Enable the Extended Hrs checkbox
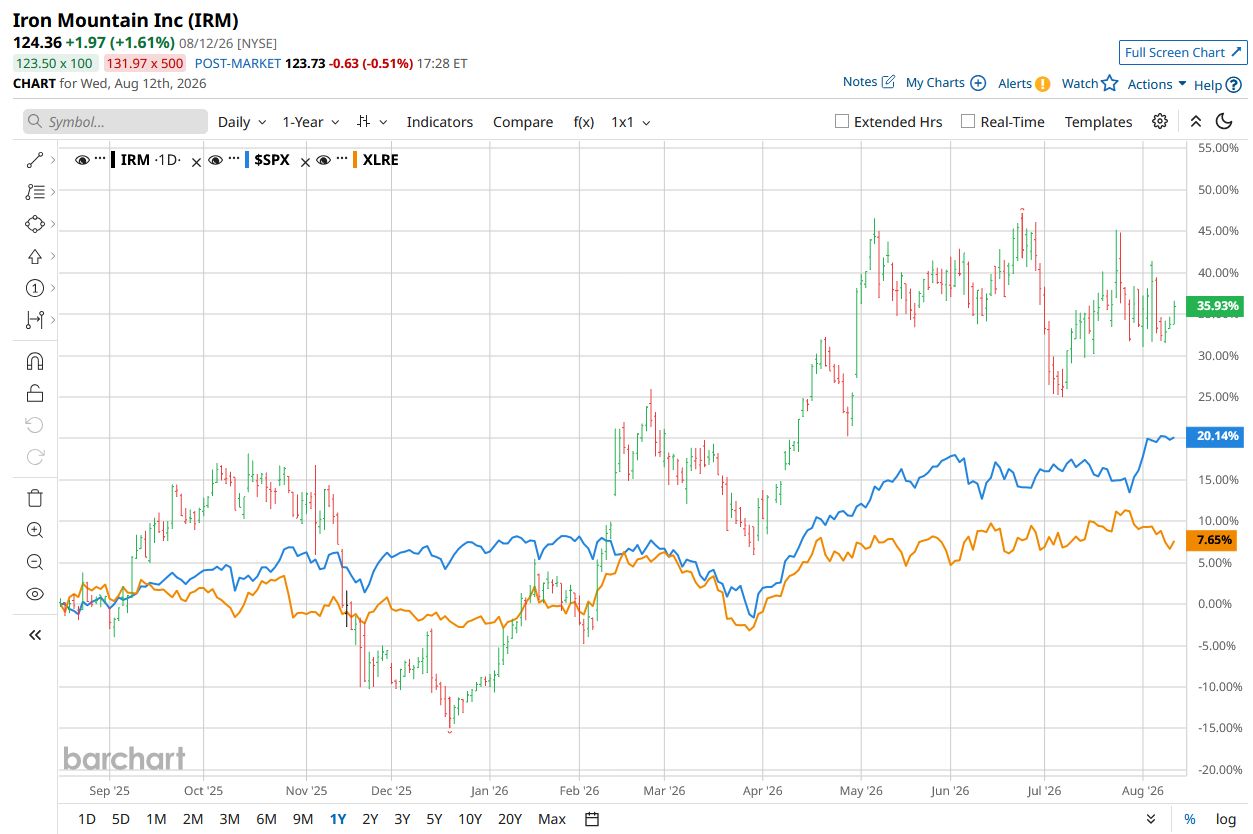The height and width of the screenshot is (834, 1253). (x=842, y=121)
